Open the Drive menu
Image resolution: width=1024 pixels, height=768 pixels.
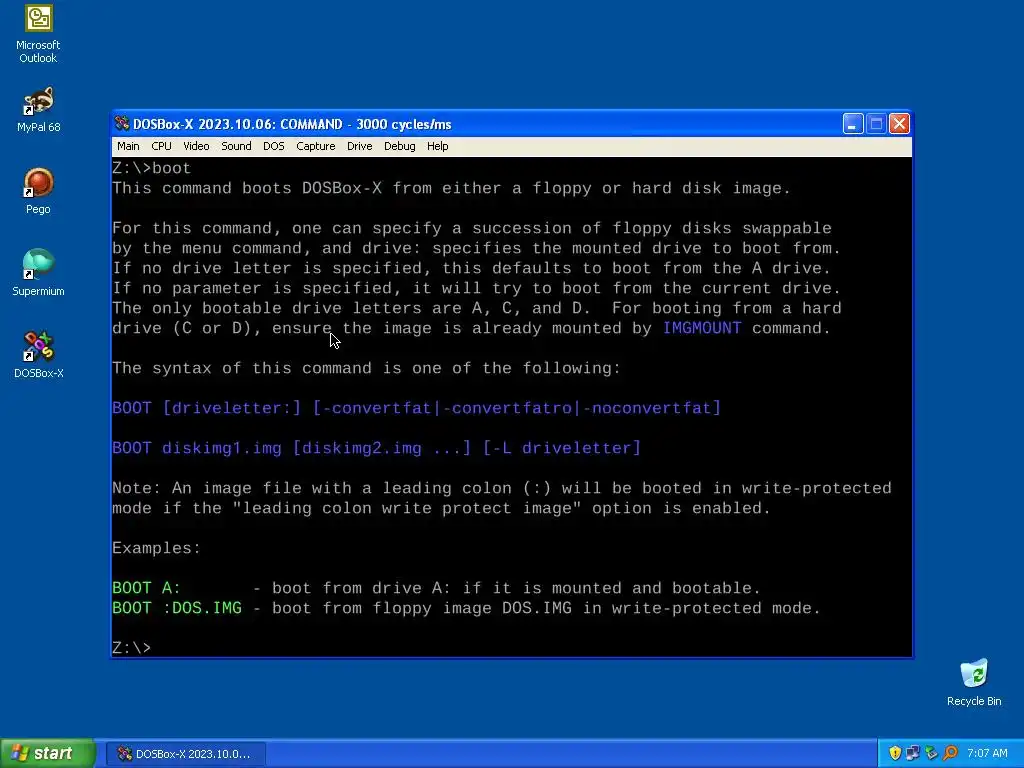point(359,146)
